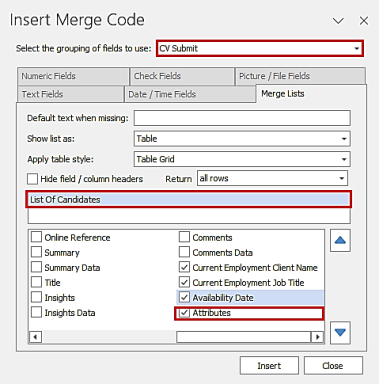Toggle Hide field / column headers checkbox

pos(32,179)
